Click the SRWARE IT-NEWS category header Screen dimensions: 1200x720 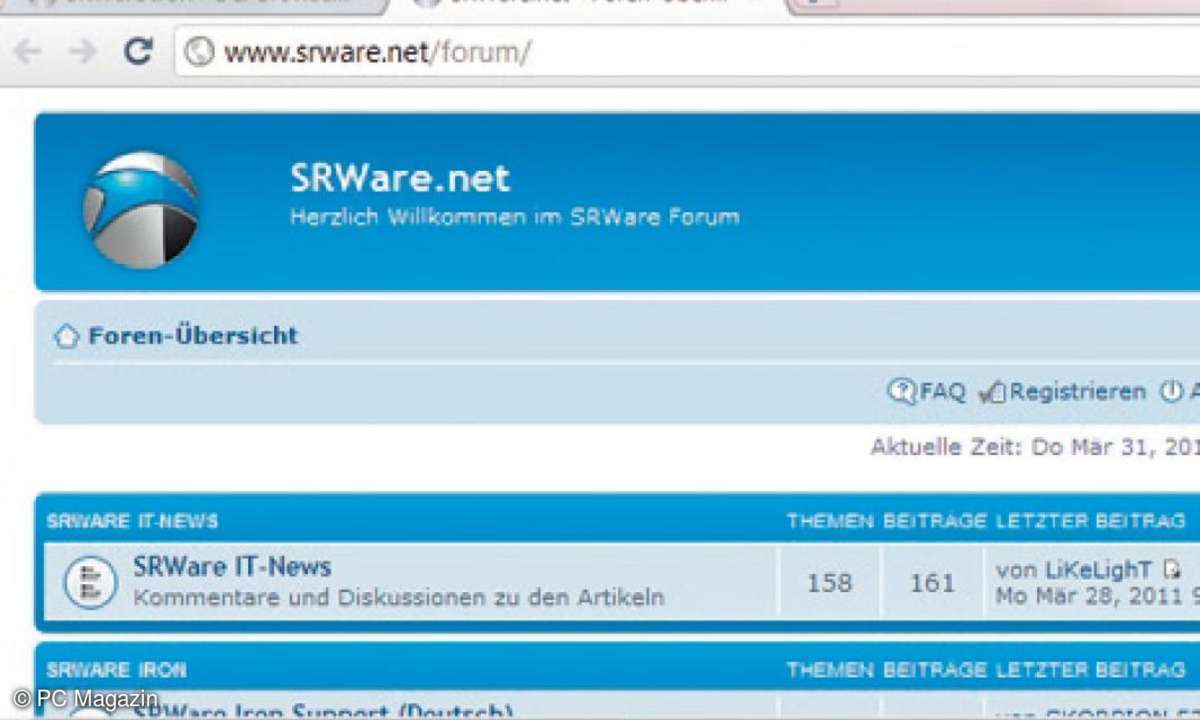tap(132, 521)
